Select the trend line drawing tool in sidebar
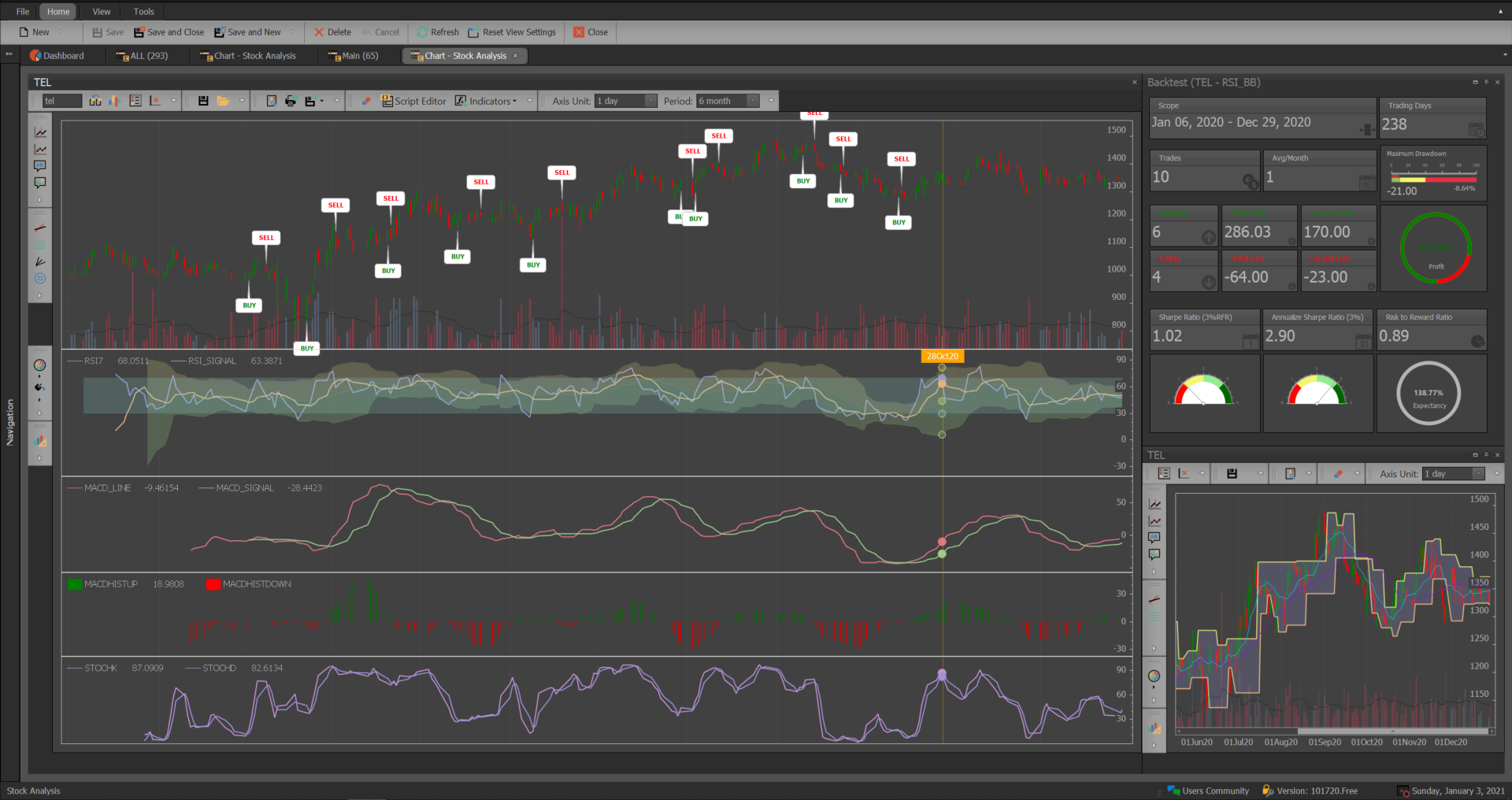The height and width of the screenshot is (800, 1512). (x=40, y=226)
